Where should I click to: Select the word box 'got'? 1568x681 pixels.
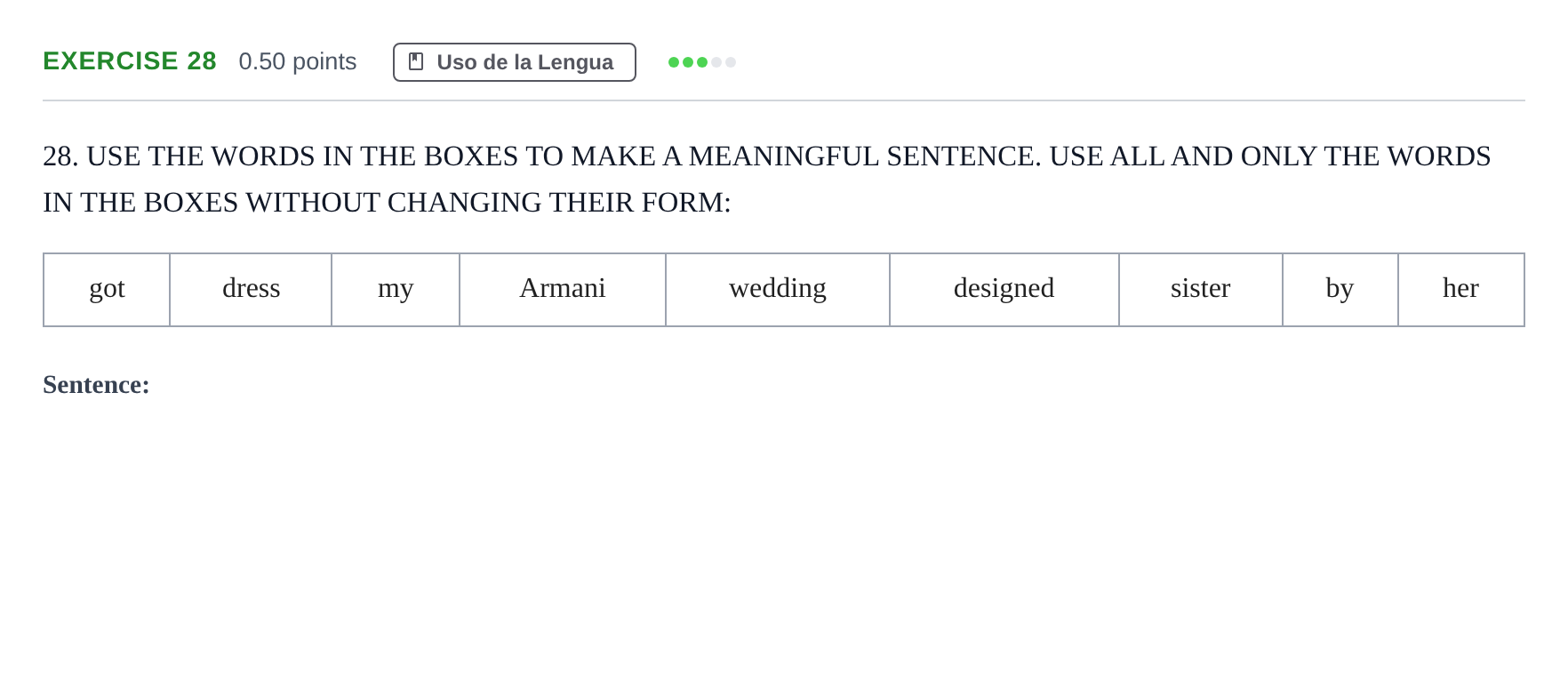(107, 290)
